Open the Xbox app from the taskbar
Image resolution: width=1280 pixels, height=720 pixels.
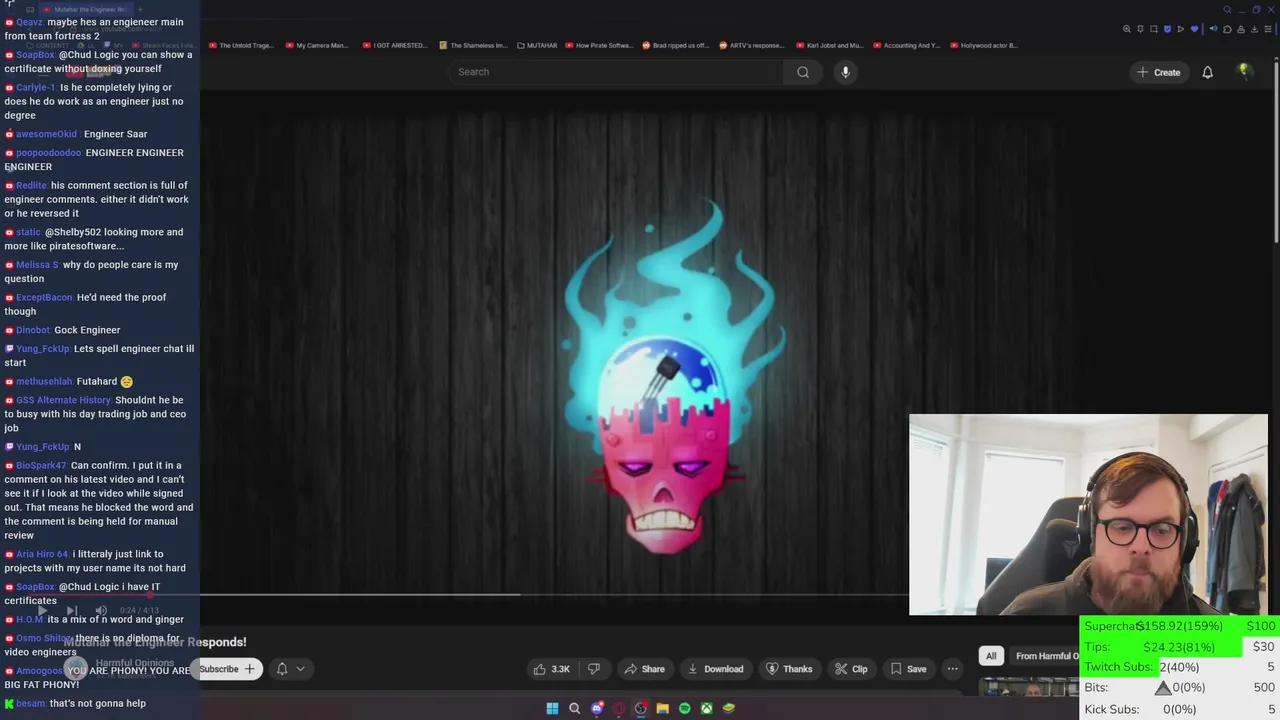tap(706, 708)
